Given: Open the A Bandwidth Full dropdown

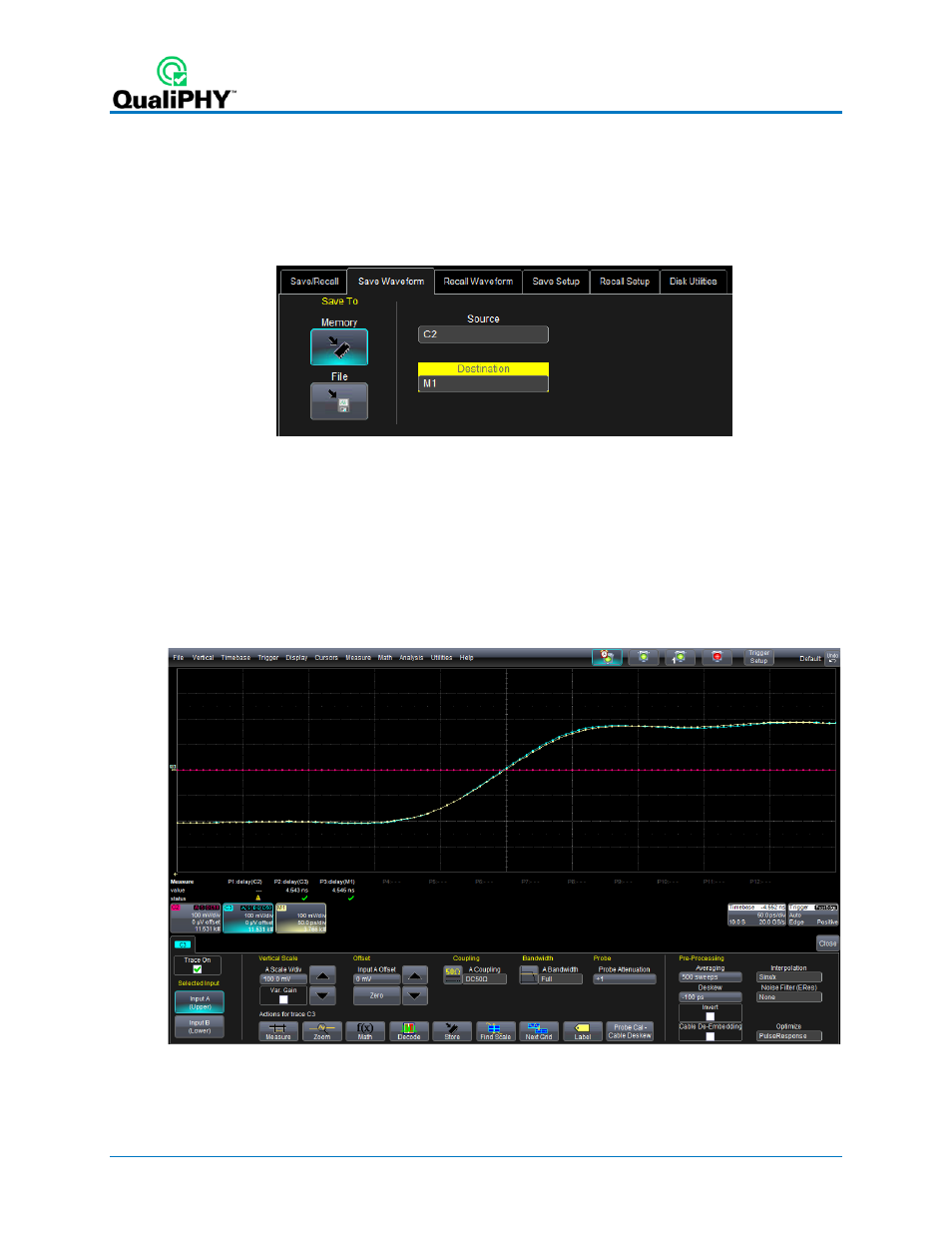Looking at the screenshot, I should [x=561, y=979].
